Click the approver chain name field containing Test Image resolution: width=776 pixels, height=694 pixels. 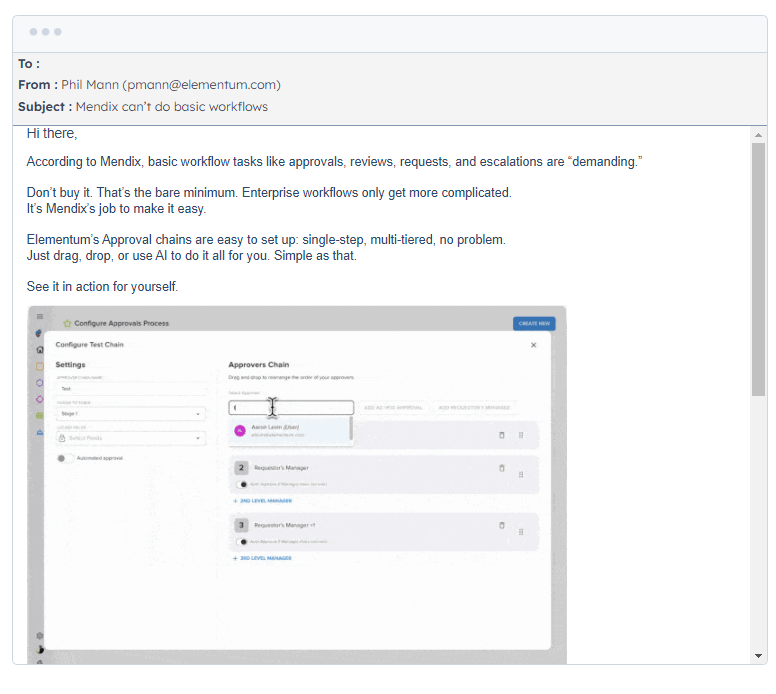coord(131,389)
